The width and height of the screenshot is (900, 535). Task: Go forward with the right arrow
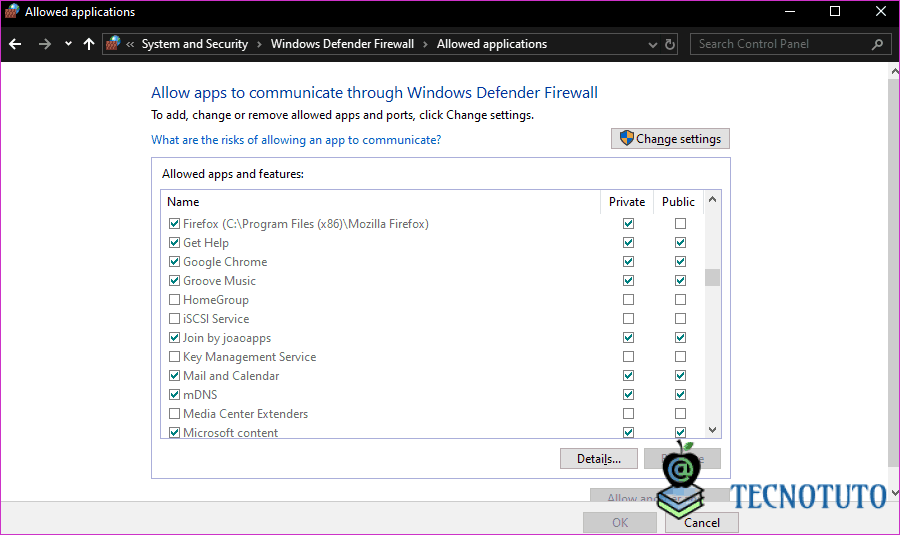click(44, 44)
